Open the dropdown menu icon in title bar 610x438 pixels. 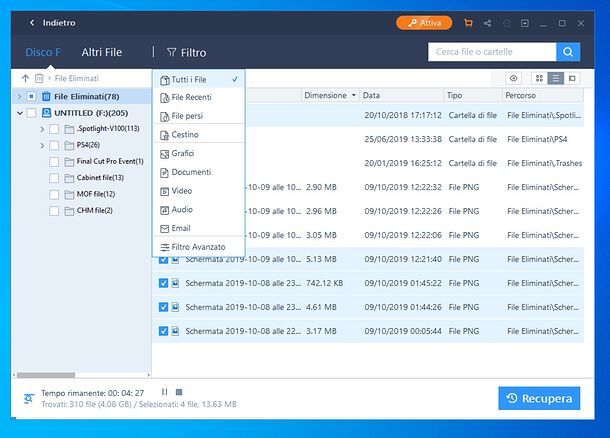525,23
